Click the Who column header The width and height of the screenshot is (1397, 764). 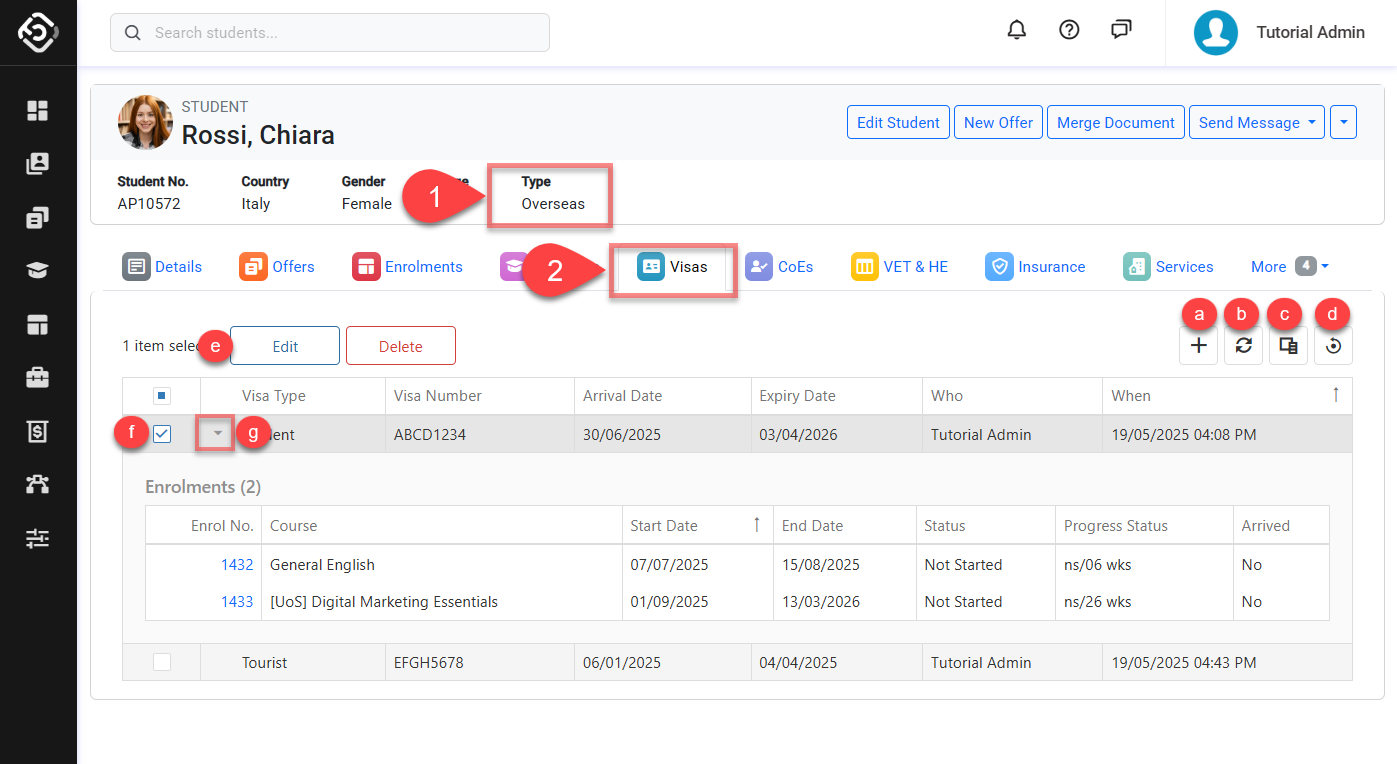pos(1012,396)
